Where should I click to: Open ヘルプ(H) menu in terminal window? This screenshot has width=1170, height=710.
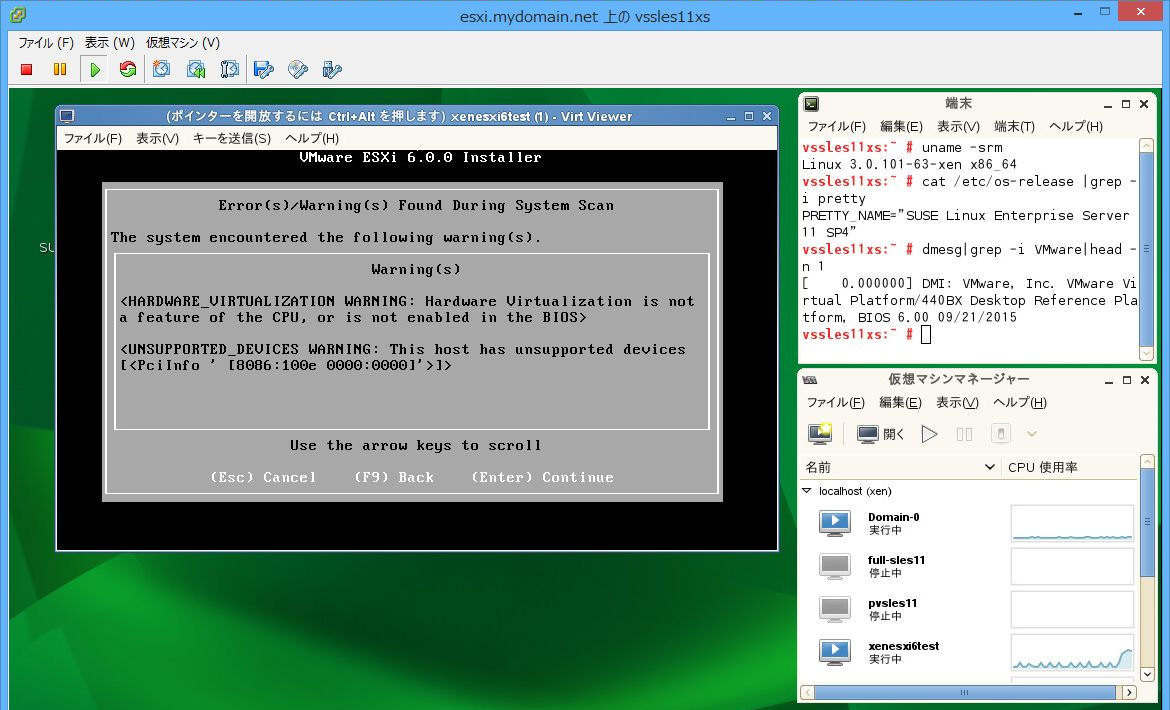click(1075, 126)
